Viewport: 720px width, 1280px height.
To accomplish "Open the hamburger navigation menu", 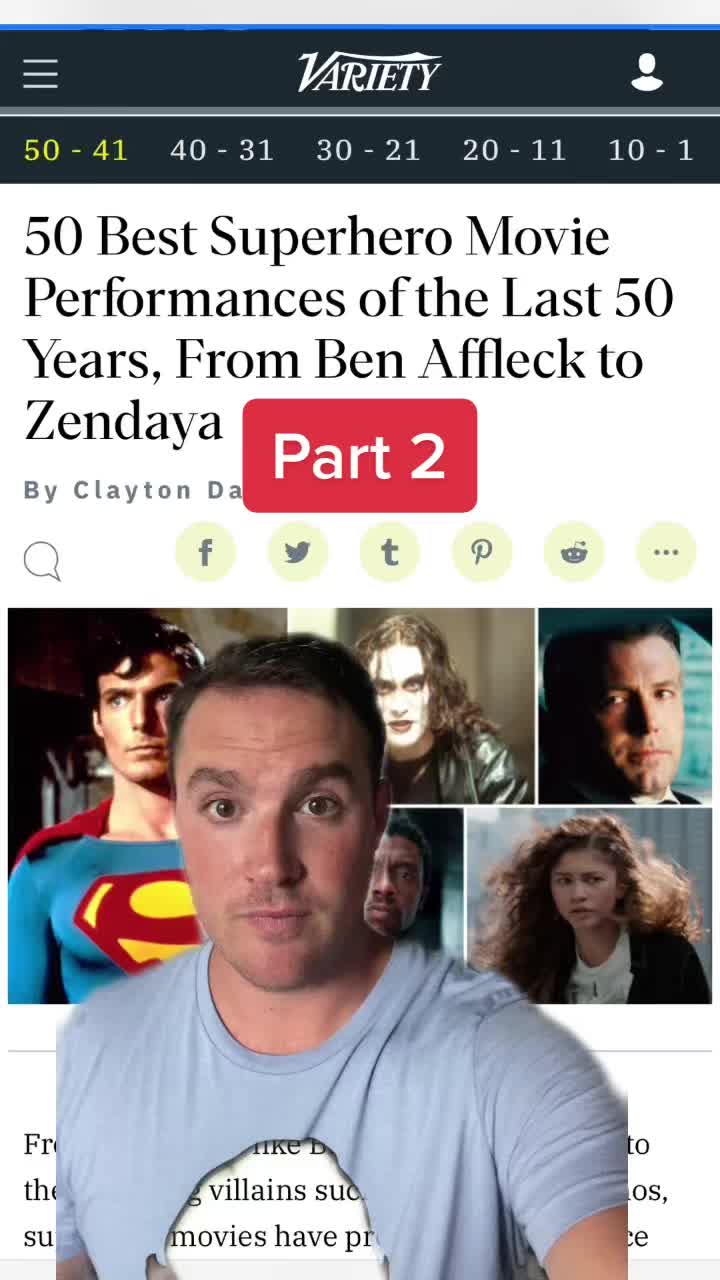I will click(40, 74).
